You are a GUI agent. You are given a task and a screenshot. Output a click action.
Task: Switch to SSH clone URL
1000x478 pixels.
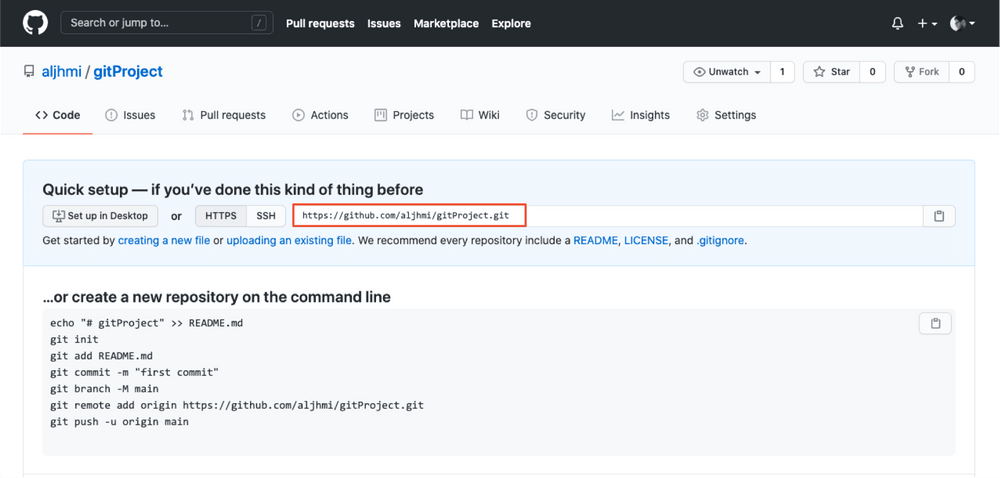(265, 216)
